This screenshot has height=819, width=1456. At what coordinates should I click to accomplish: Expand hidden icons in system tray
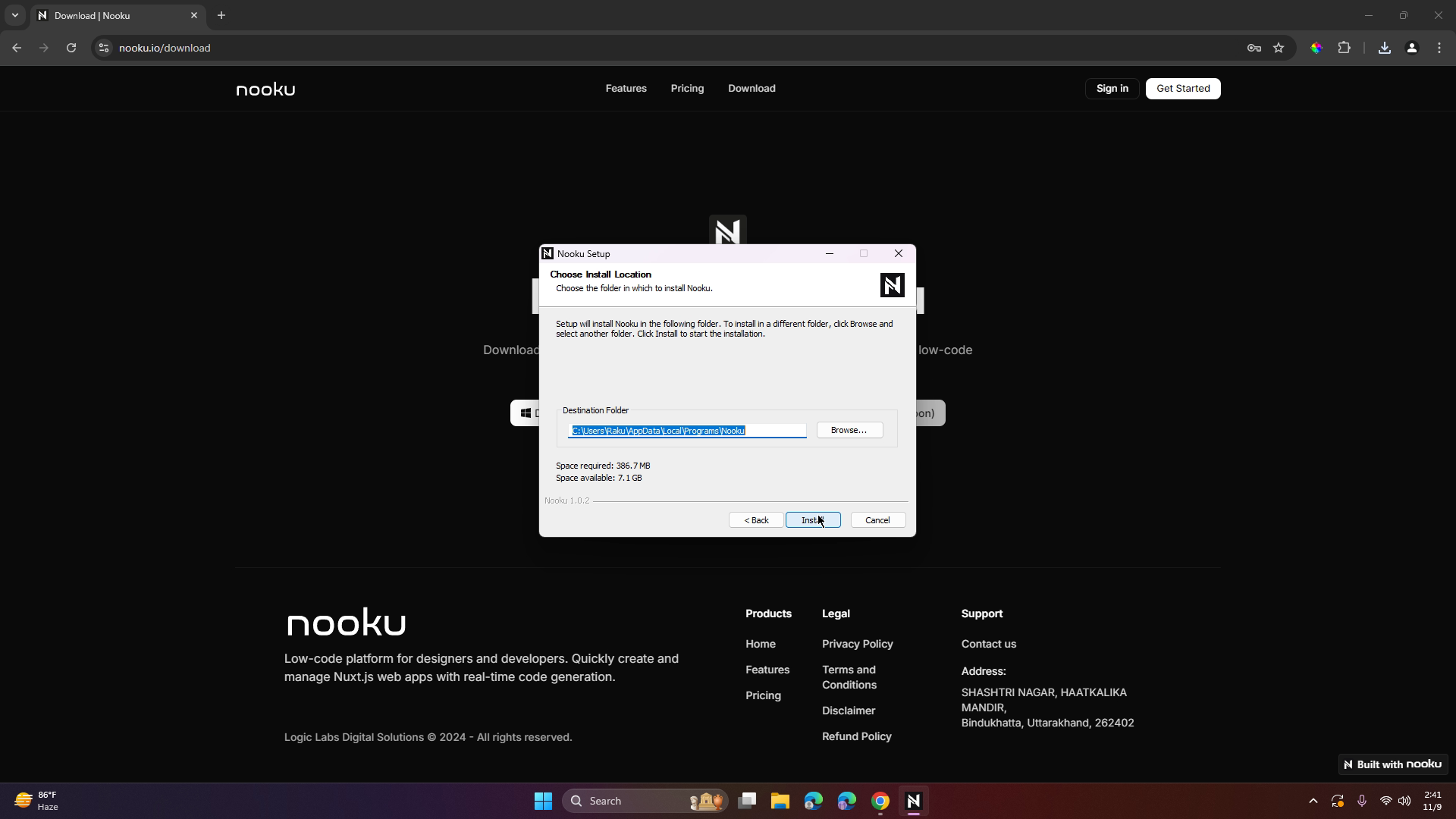pyautogui.click(x=1314, y=800)
